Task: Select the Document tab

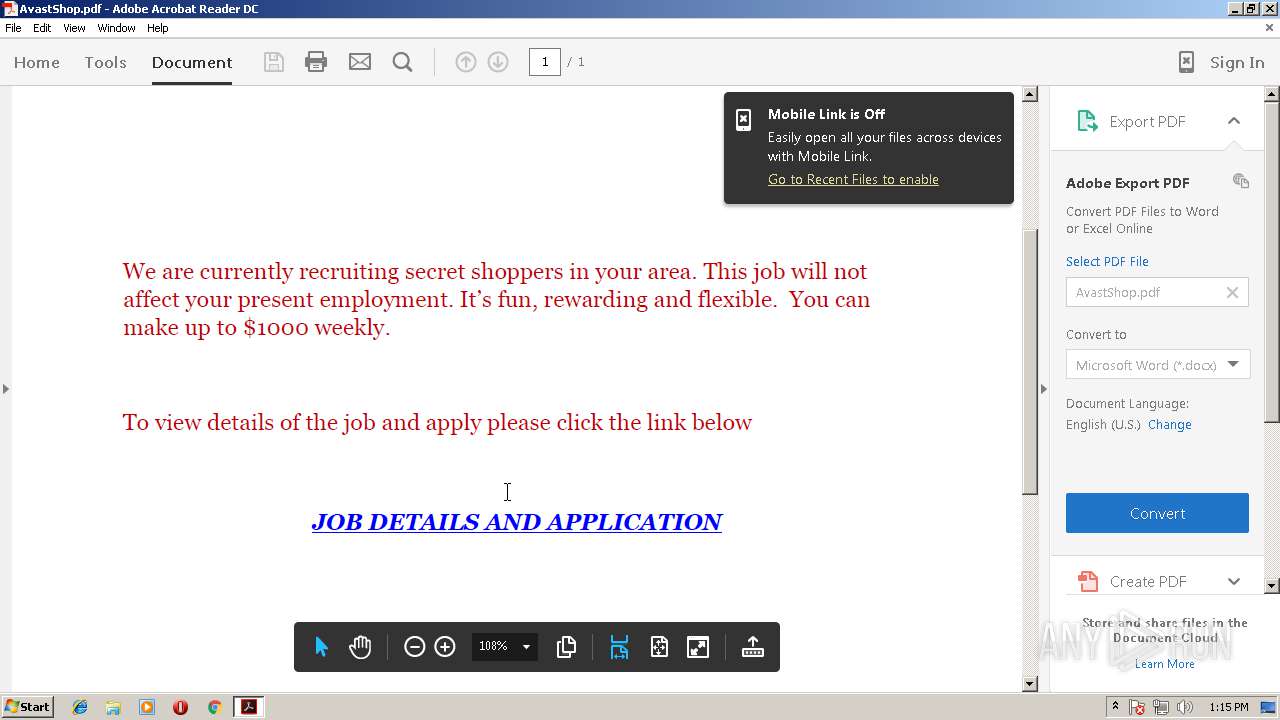Action: [x=192, y=62]
